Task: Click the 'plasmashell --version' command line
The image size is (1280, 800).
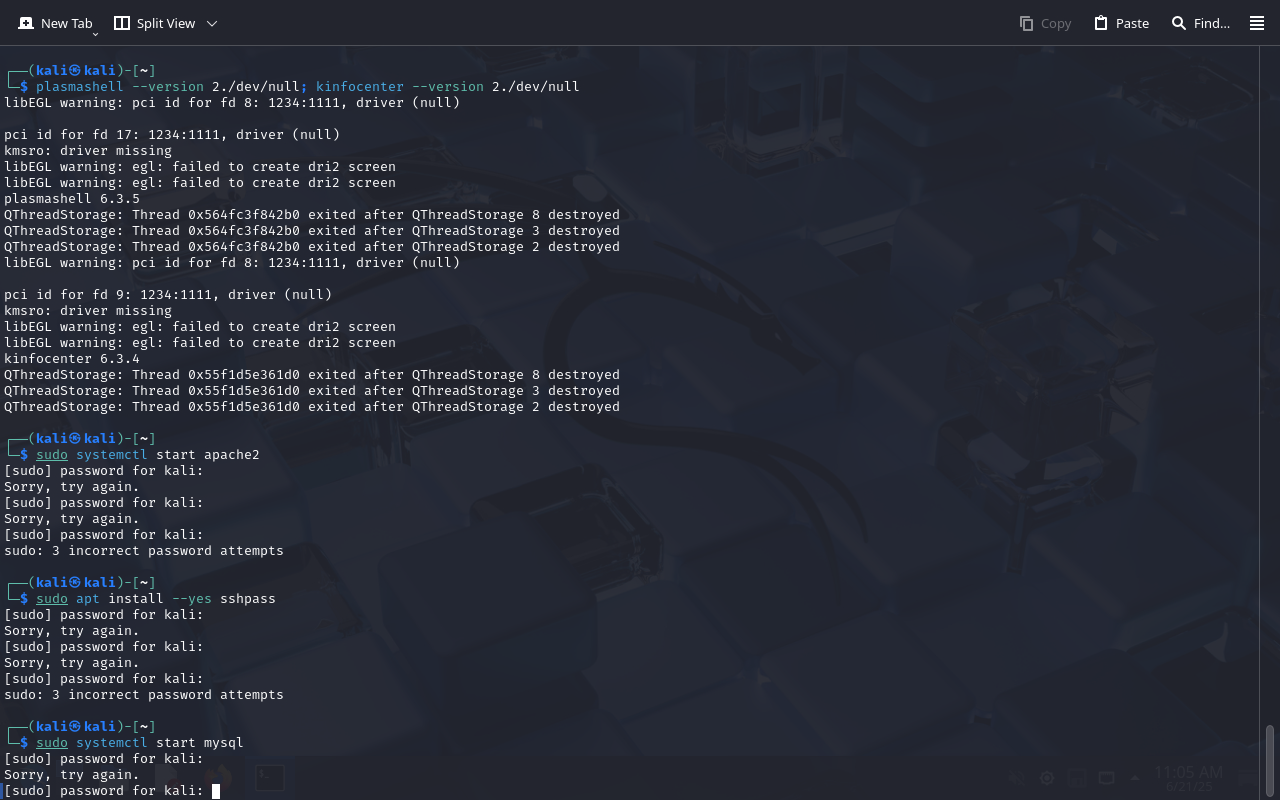Action: [x=308, y=86]
